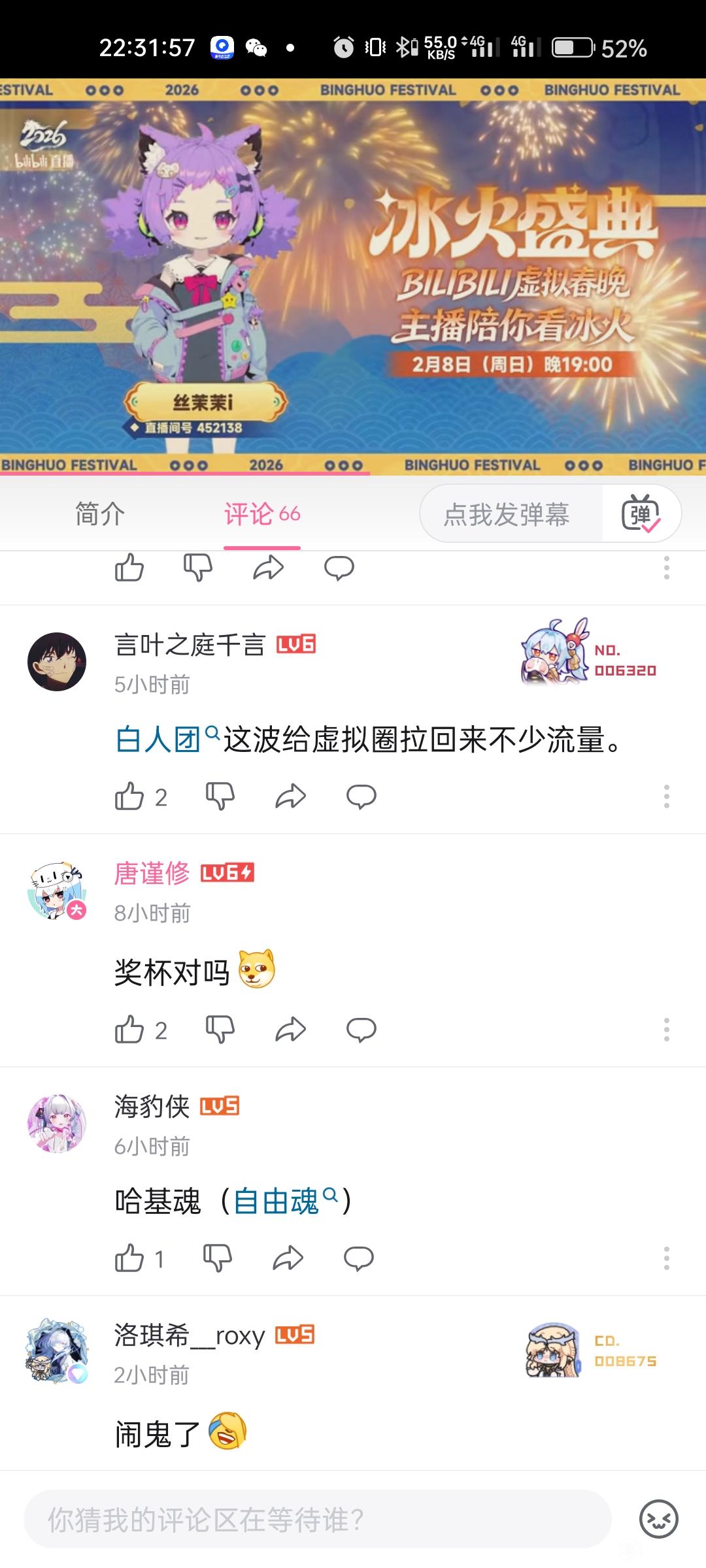Screen dimensions: 706x1568
Task: Share 唐谨修's comment with the arrow icon
Action: coord(291,1030)
